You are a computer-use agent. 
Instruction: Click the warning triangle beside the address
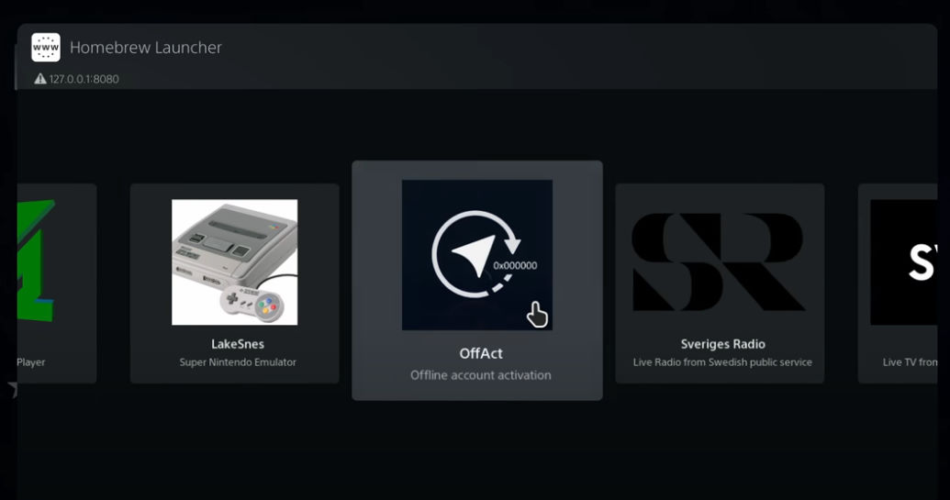click(x=40, y=79)
